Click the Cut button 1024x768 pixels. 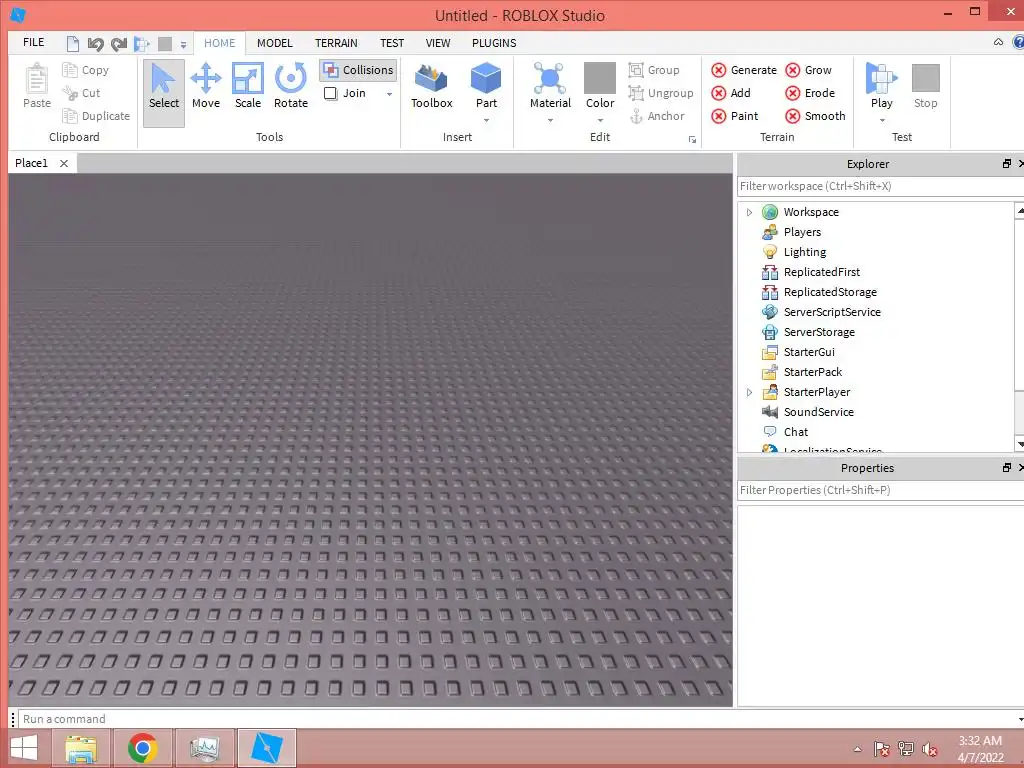coord(81,93)
